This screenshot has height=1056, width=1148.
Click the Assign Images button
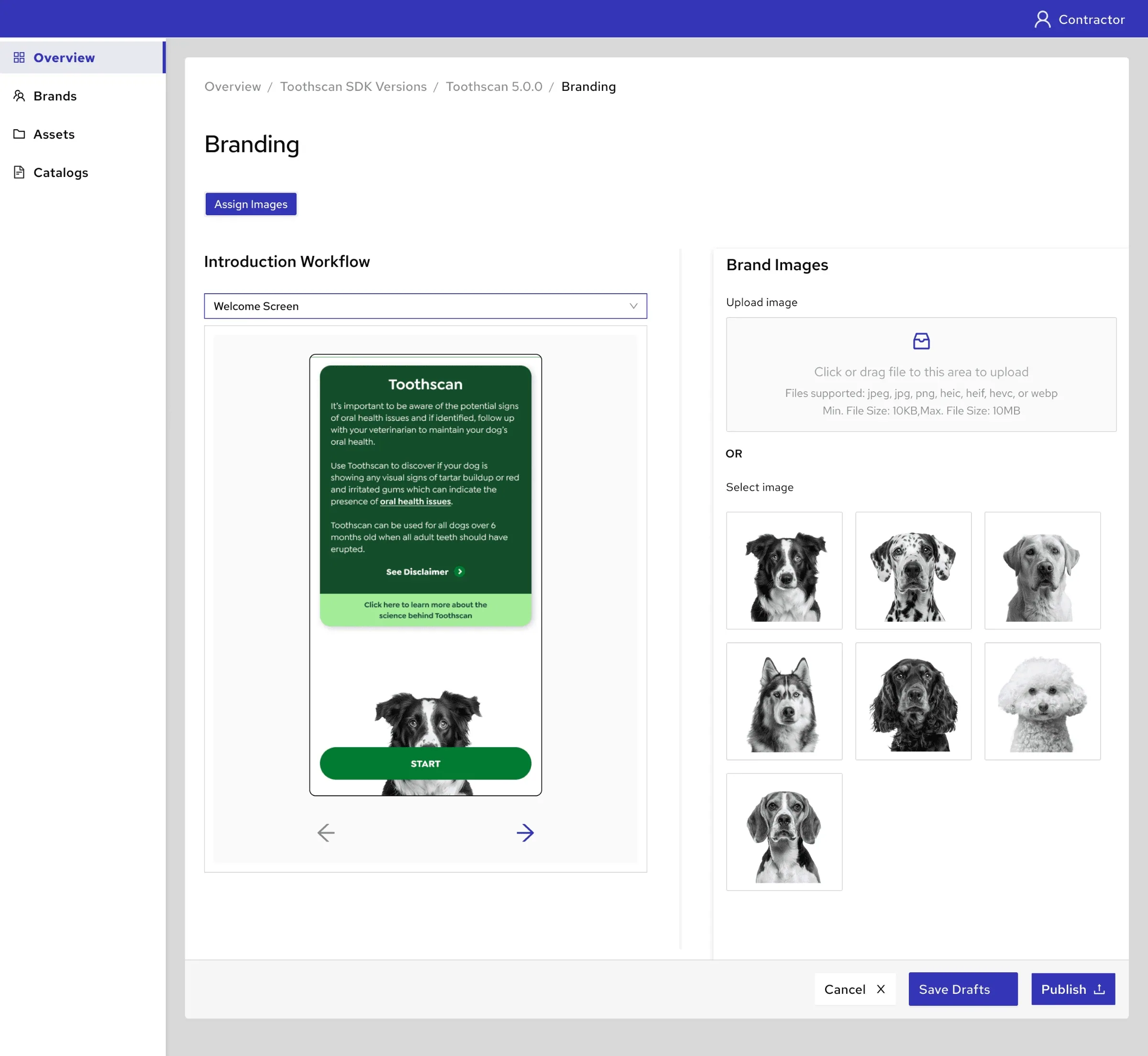click(x=251, y=204)
